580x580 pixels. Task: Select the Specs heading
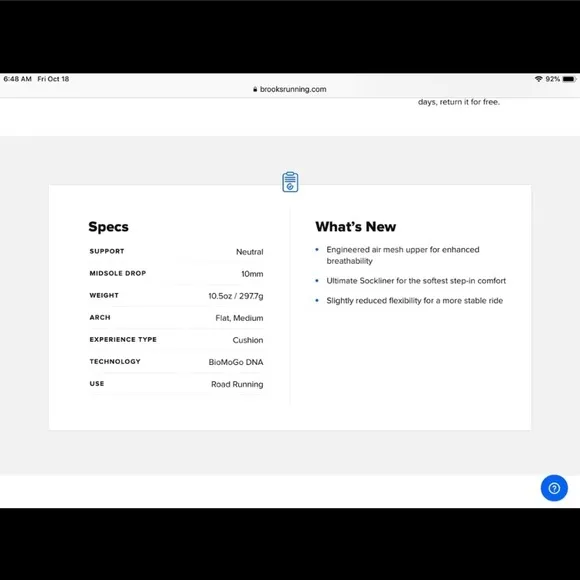coord(108,226)
